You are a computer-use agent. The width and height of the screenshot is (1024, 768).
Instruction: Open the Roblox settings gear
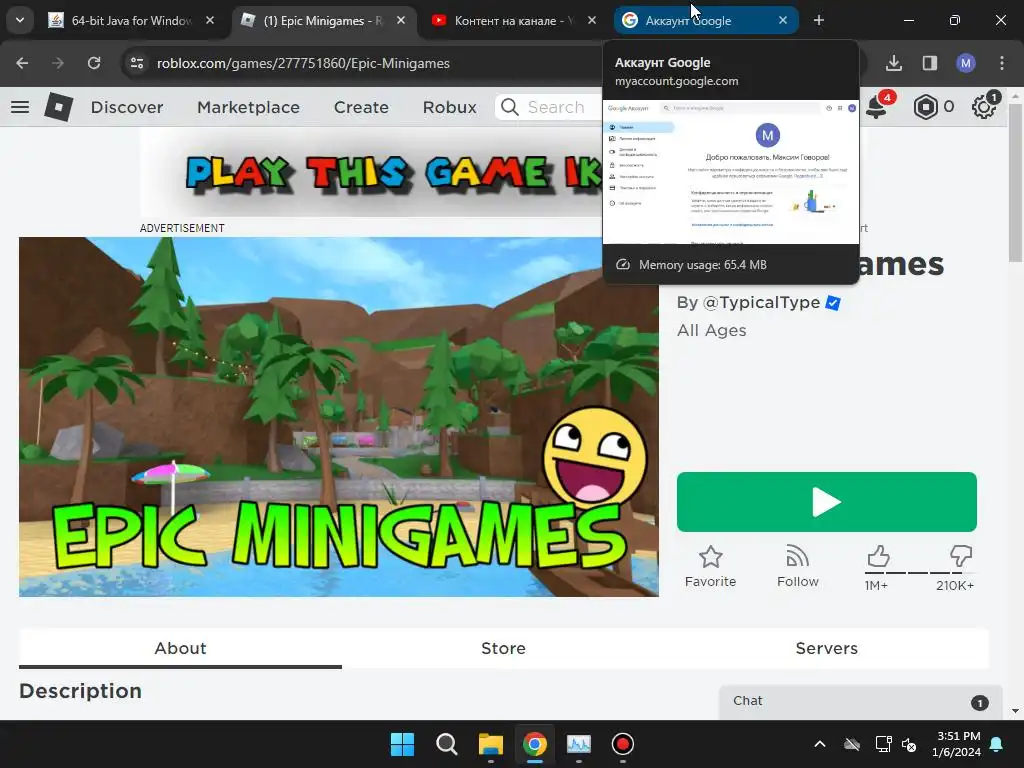click(984, 106)
